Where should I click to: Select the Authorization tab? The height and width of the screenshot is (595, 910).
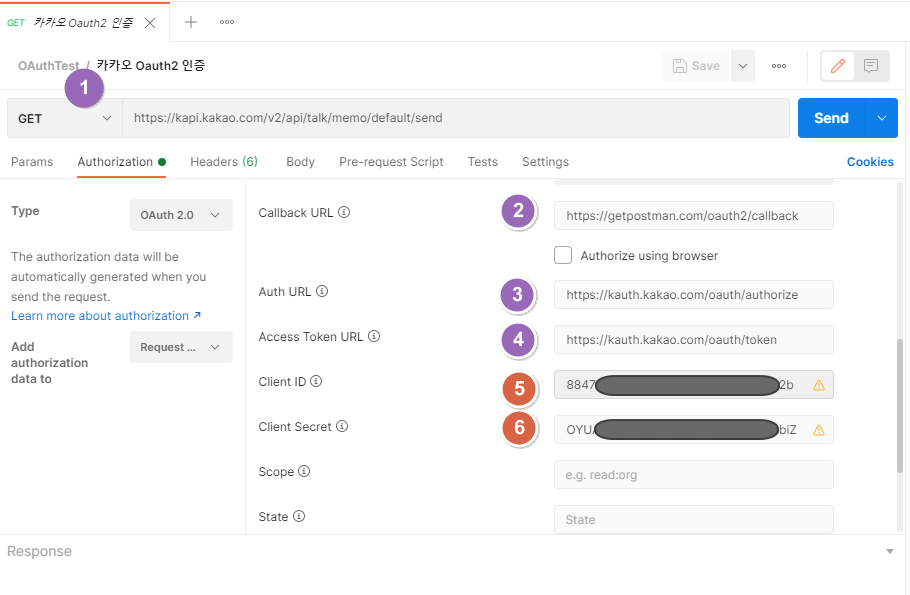(x=121, y=162)
